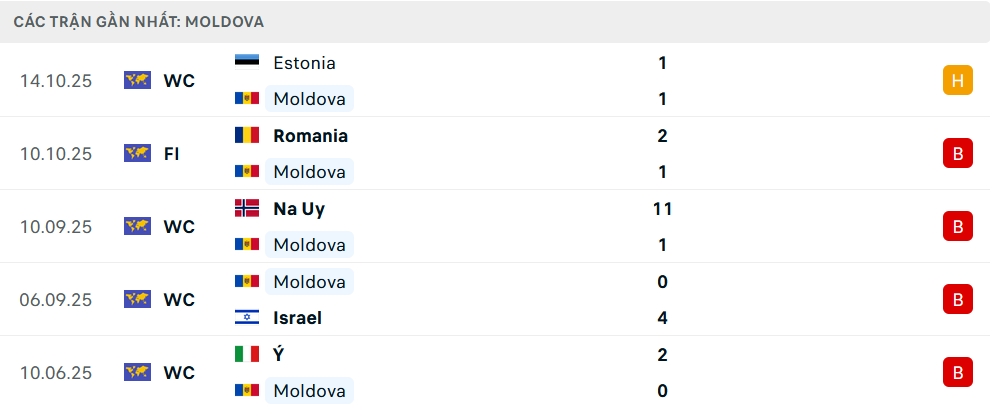The image size is (990, 406).
Task: Open the Estonia team link
Action: point(304,62)
